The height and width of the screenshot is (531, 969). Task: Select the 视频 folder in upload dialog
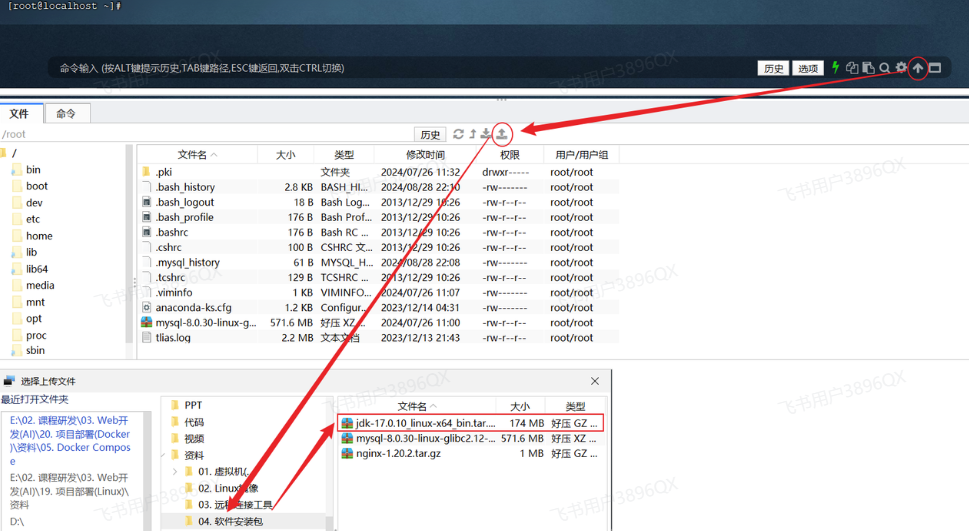click(194, 438)
